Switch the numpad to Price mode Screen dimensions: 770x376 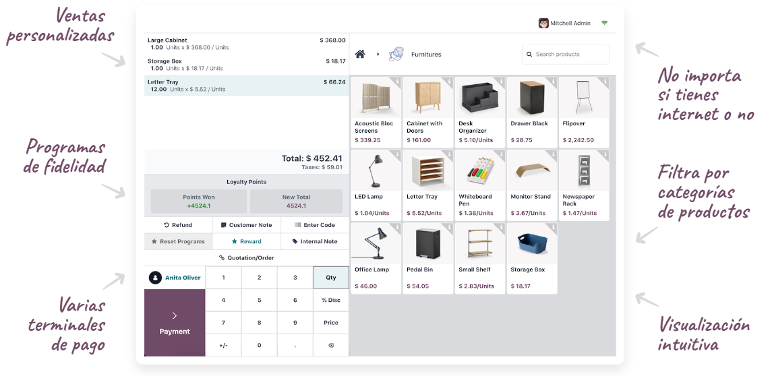(x=331, y=322)
